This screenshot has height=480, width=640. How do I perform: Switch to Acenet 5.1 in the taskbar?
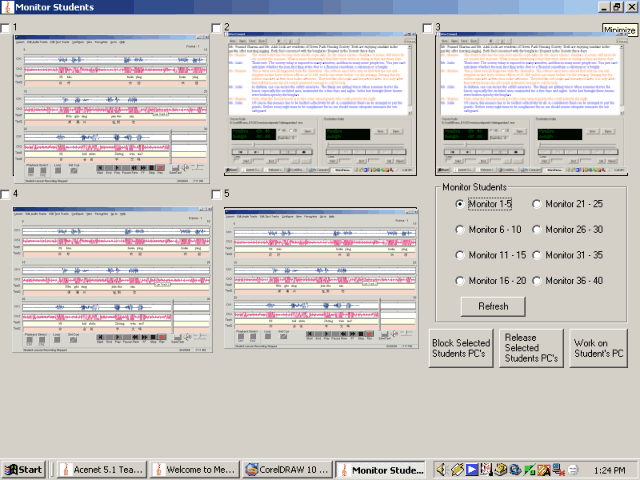98,469
